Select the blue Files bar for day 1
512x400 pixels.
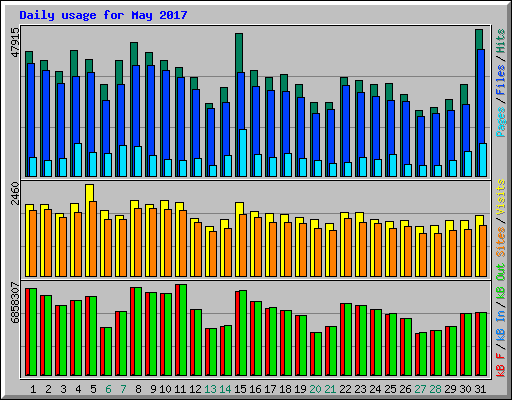tap(31, 110)
